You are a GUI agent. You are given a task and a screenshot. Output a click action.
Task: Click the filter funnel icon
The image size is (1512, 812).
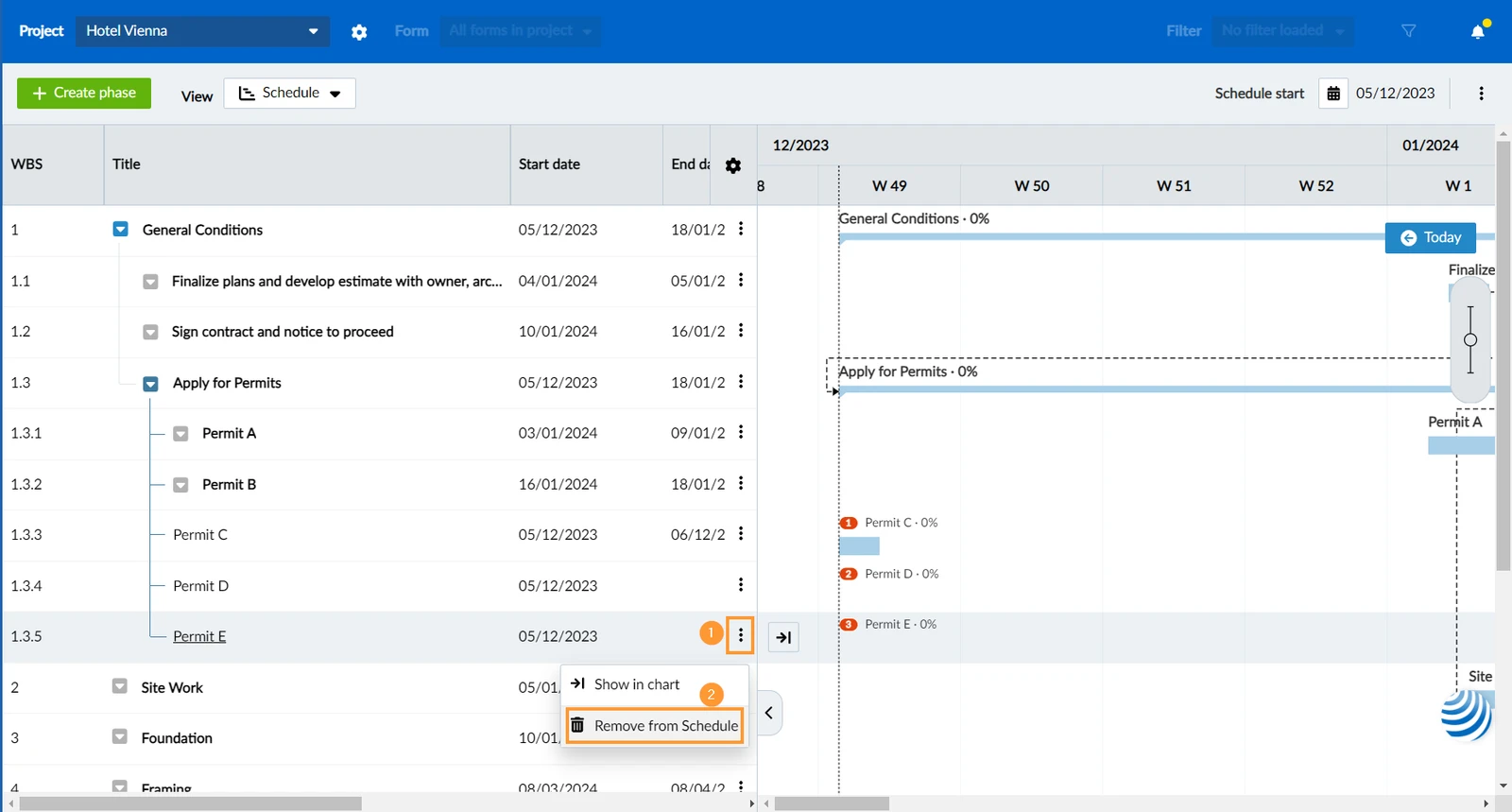tap(1408, 31)
